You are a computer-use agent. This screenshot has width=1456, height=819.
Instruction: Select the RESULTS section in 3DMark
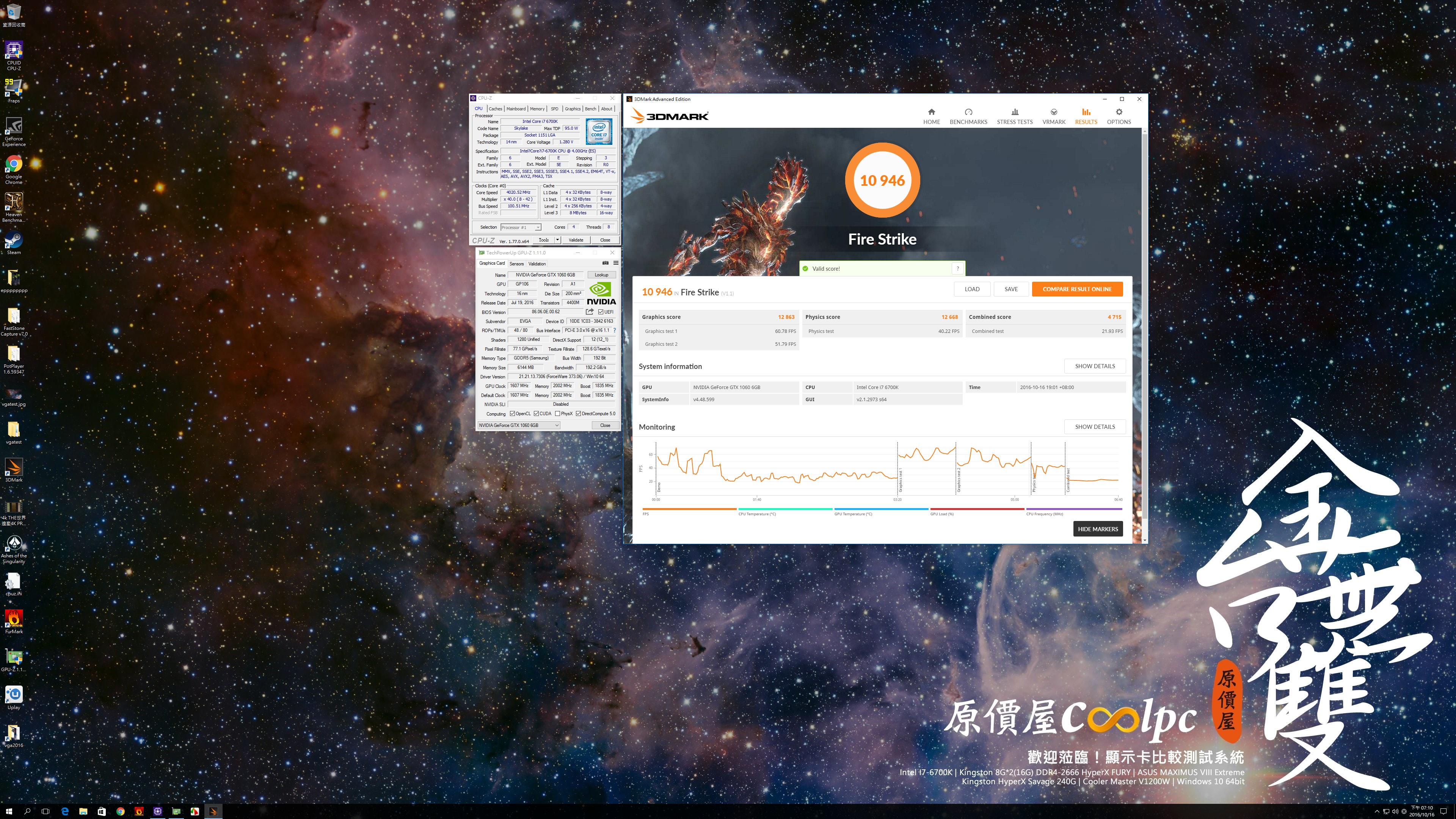[1086, 116]
